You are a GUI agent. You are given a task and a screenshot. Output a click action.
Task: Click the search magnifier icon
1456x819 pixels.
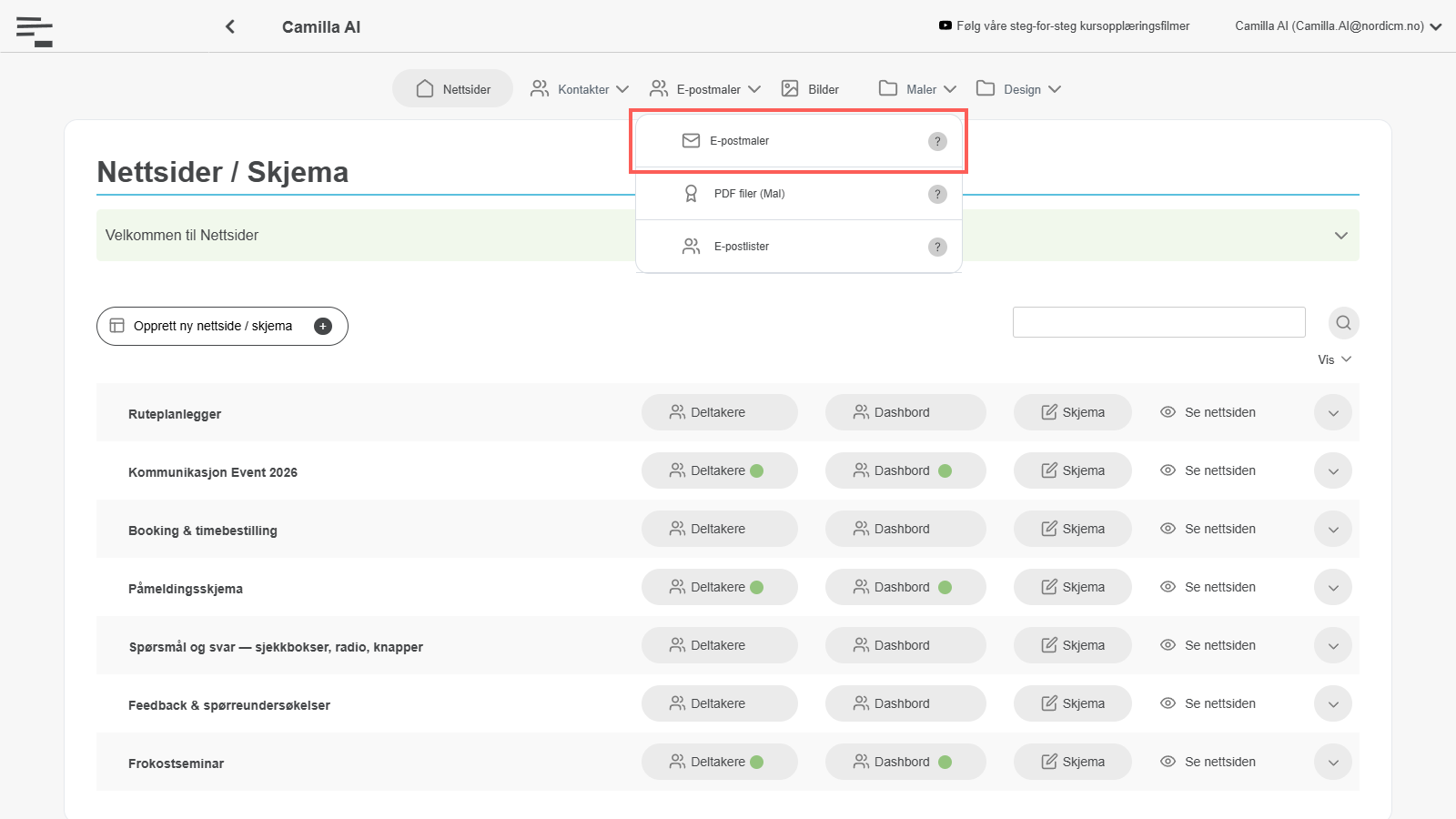[x=1343, y=323]
